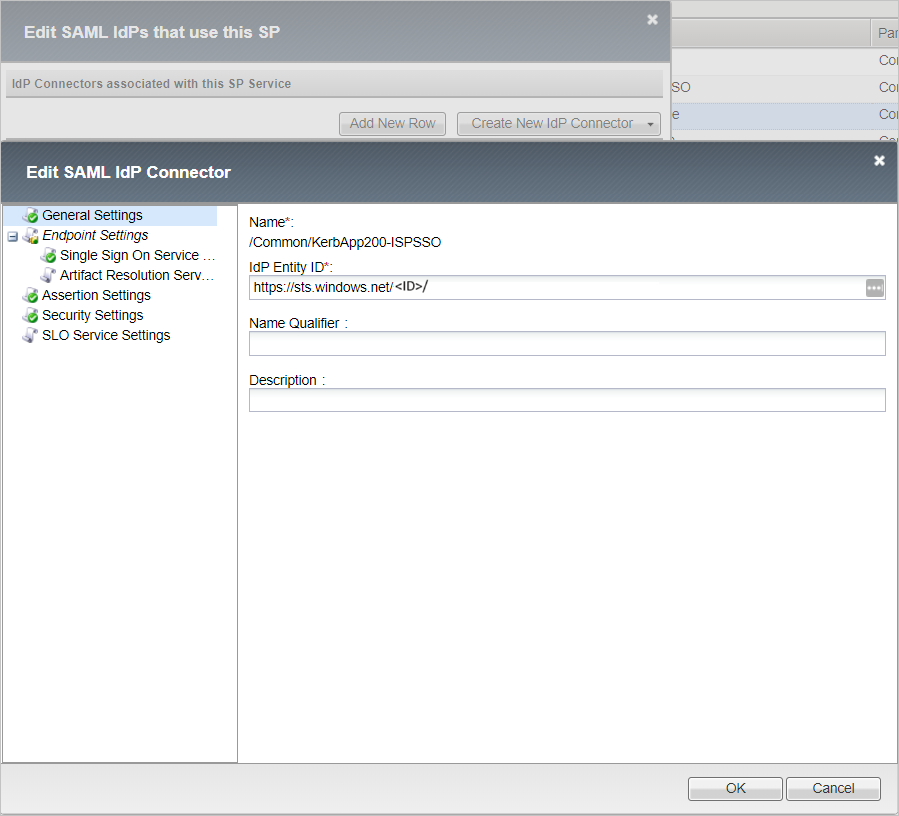Click the /Common/KerbApp200-ISPSSO name text
The image size is (899, 816).
[x=345, y=243]
